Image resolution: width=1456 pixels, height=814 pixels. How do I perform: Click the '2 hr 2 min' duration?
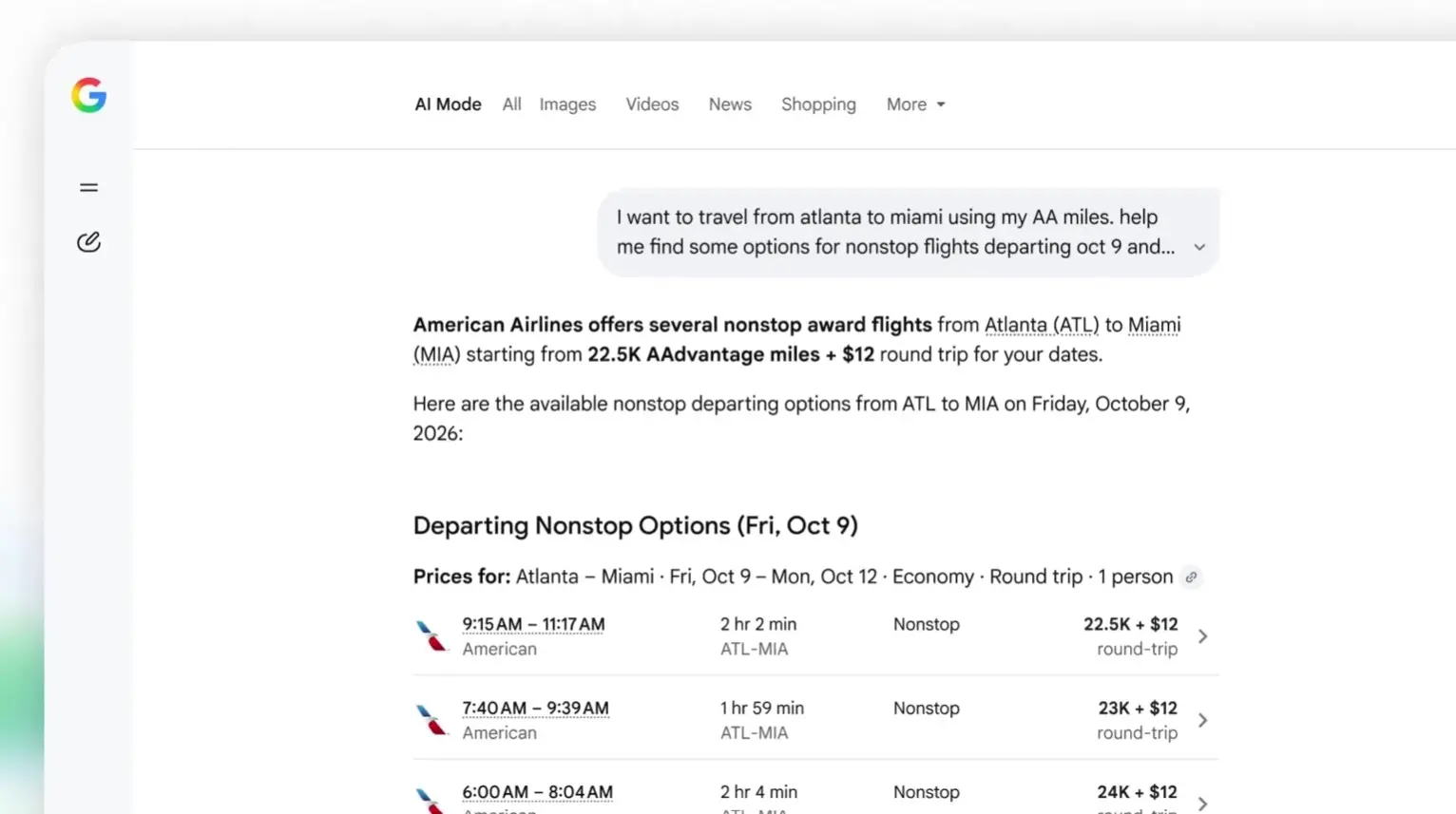click(757, 624)
